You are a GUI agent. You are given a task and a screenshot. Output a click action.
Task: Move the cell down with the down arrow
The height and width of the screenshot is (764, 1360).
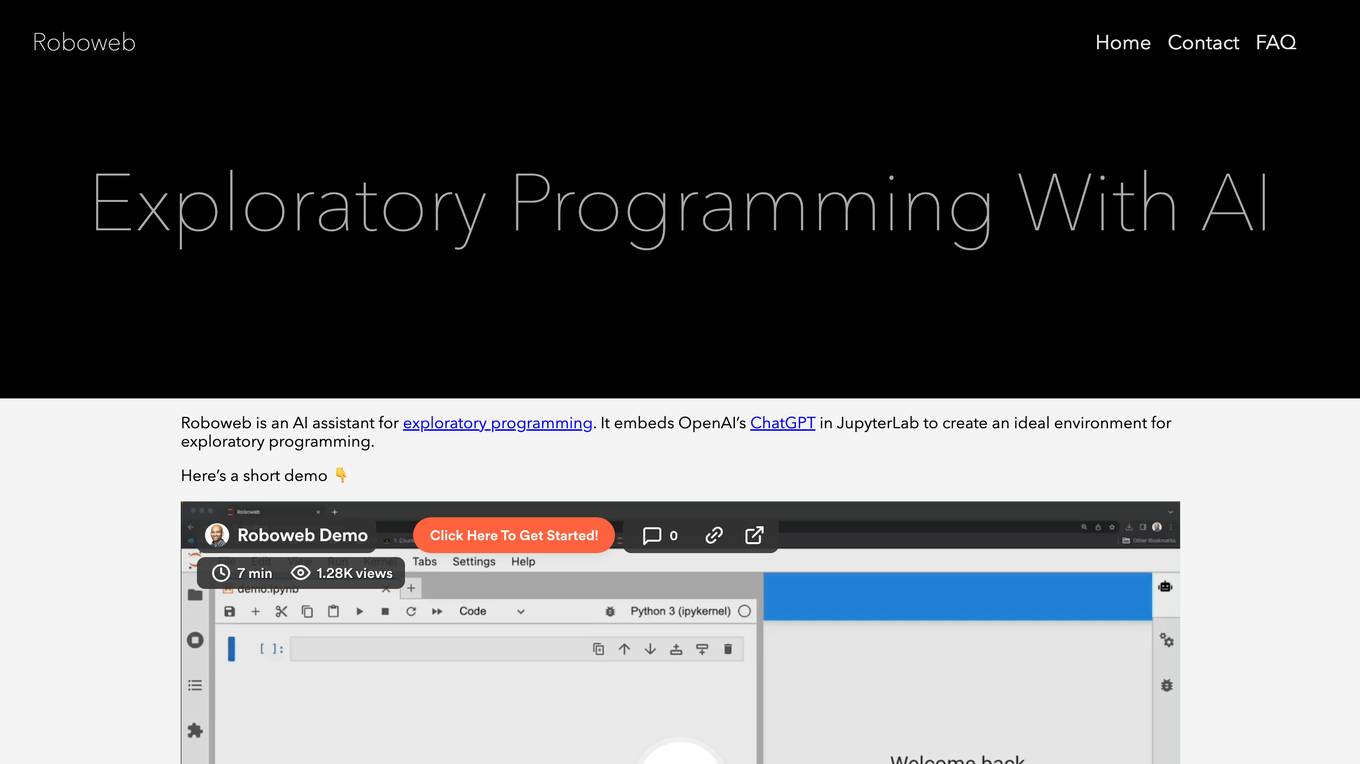point(650,649)
